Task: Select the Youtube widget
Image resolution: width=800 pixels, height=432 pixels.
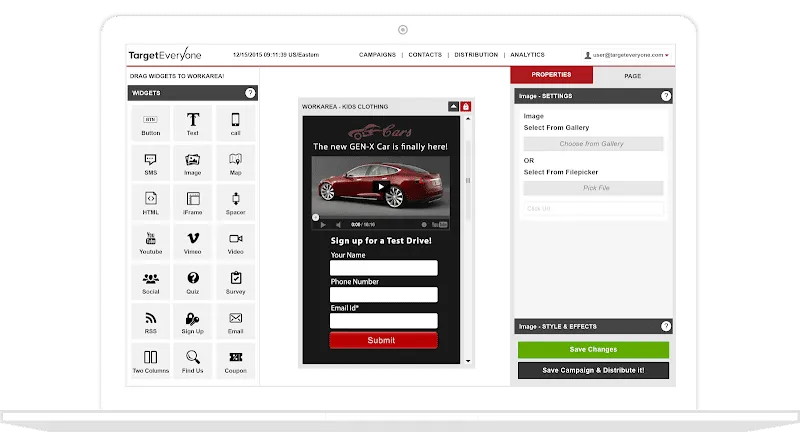Action: (x=150, y=242)
